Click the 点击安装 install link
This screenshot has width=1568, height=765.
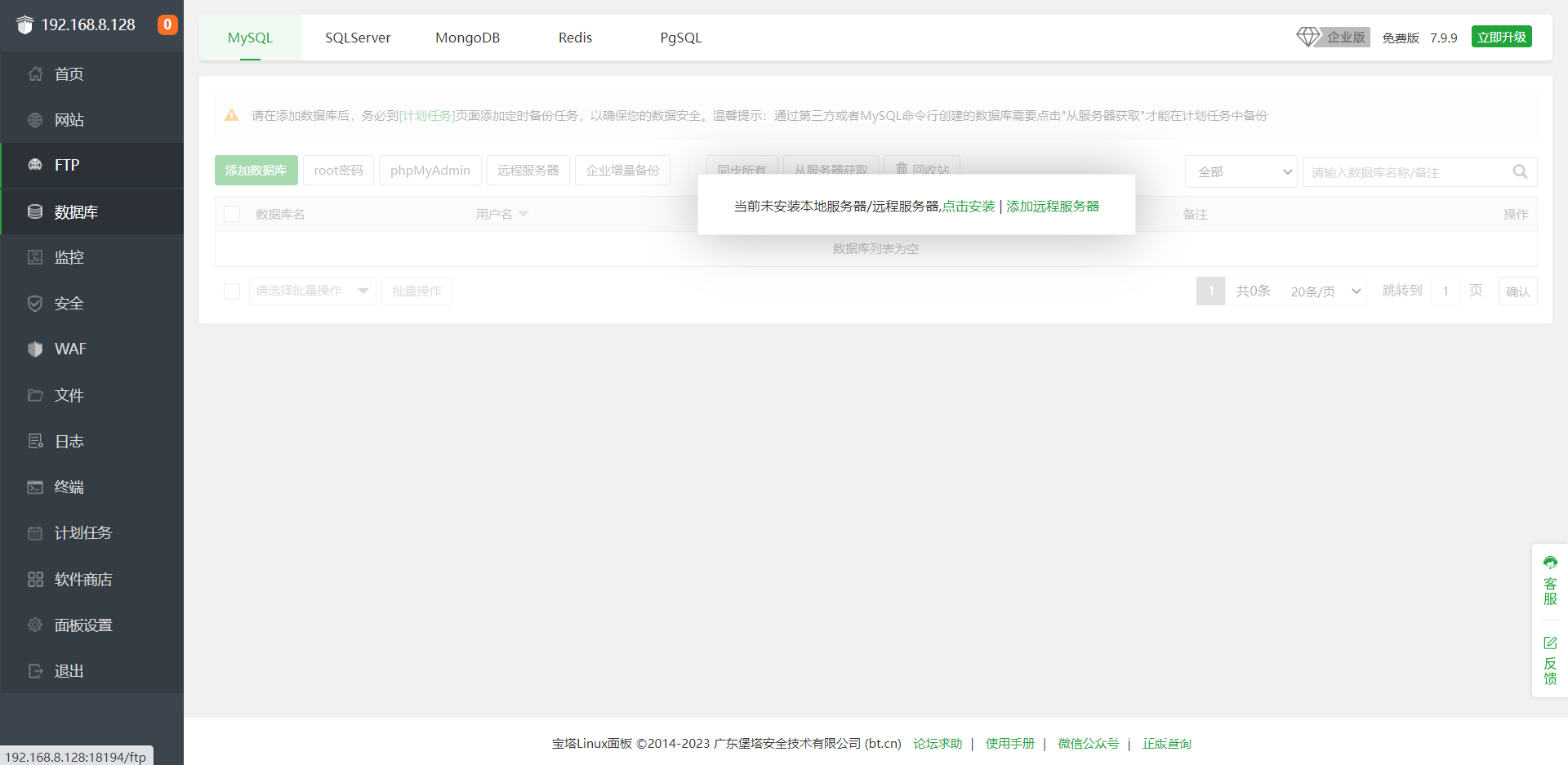(x=970, y=206)
